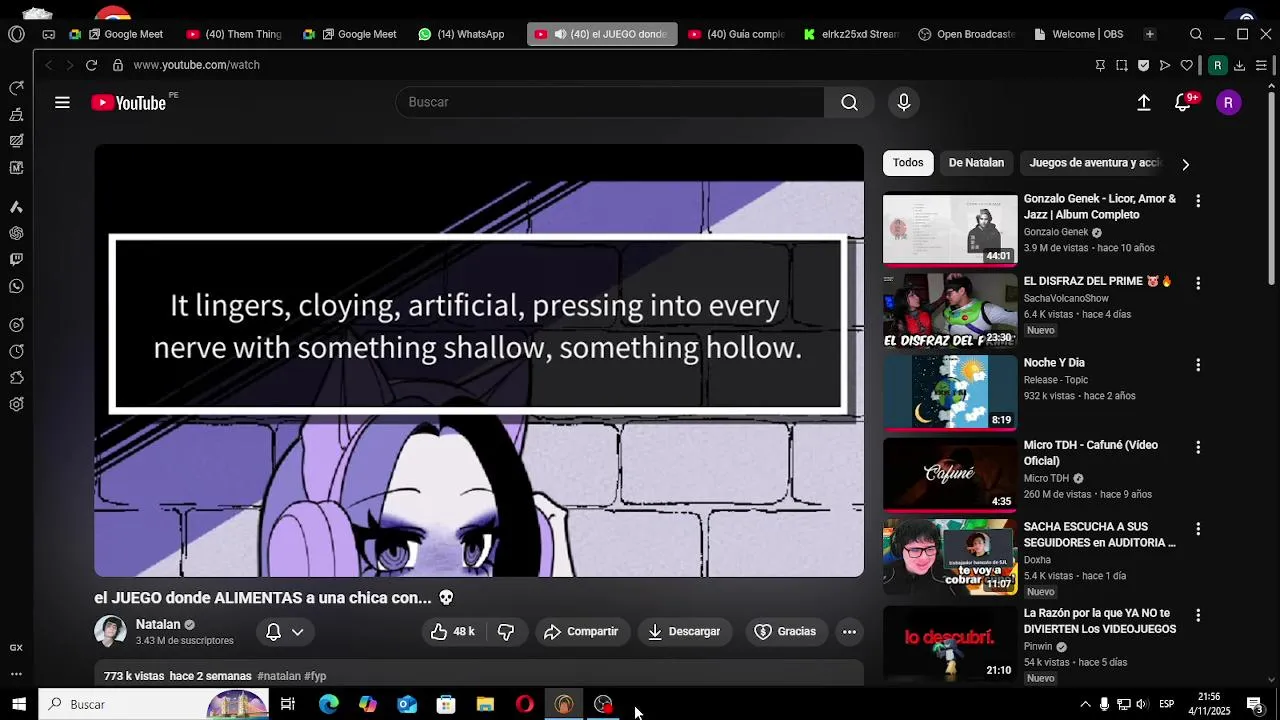Click the pin icon in address bar
Screen dimensions: 1280x720
coord(1100,65)
